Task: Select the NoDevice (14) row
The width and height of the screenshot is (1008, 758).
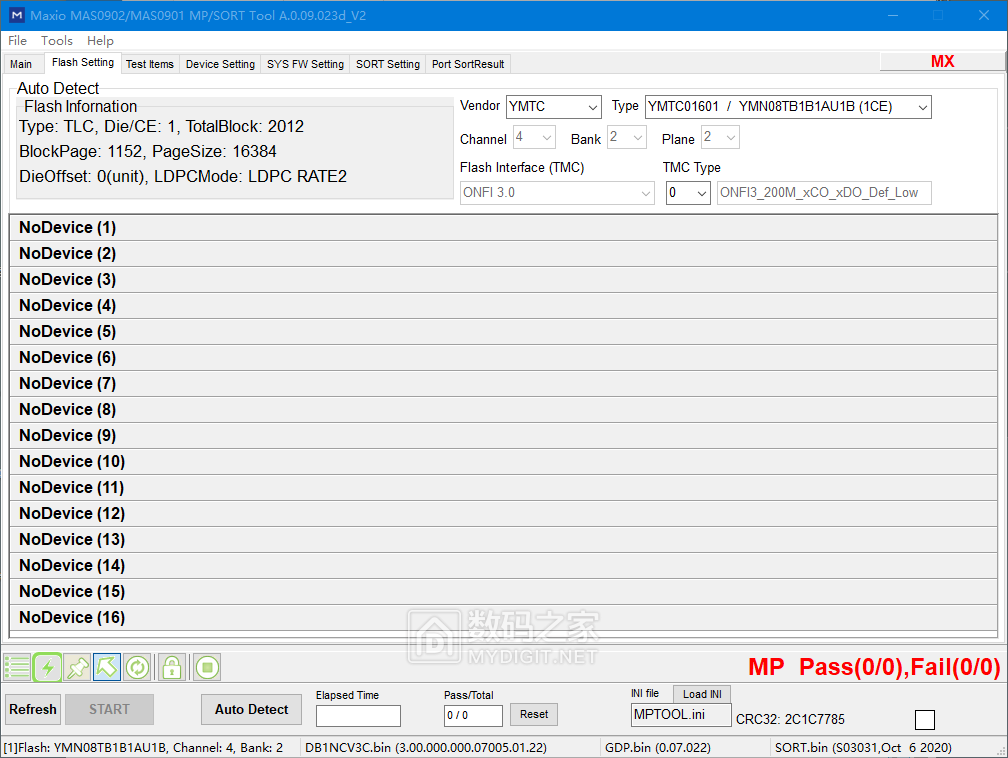Action: (x=503, y=566)
